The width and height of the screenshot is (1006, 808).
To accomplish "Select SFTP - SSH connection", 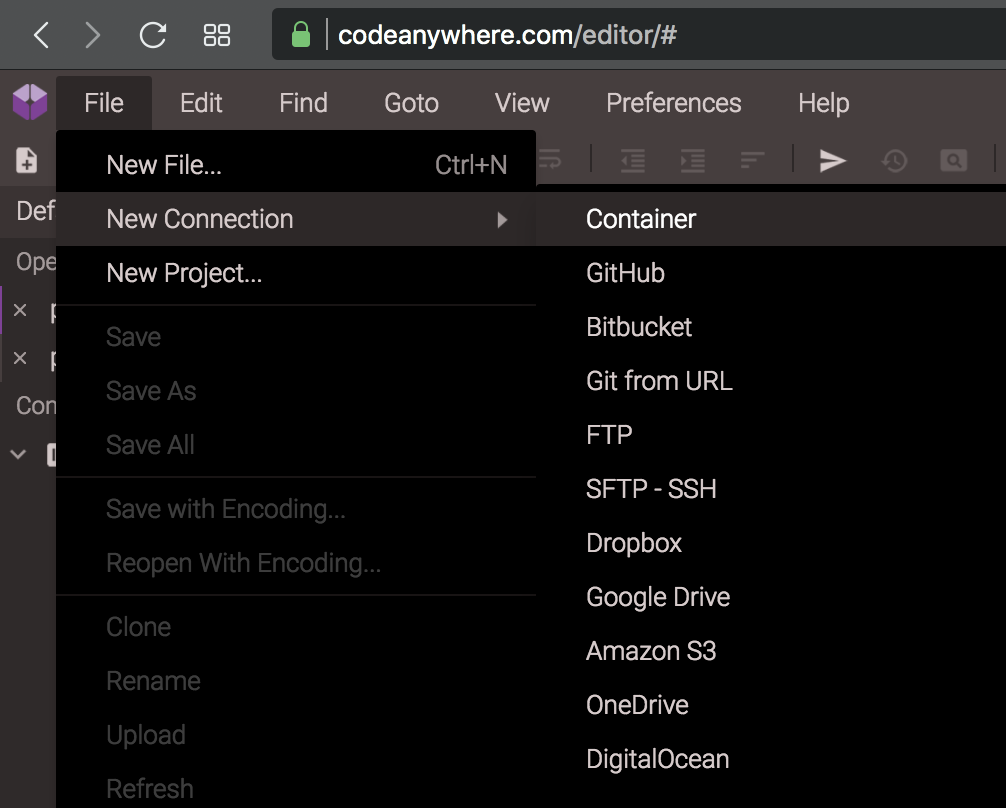I will 771,488.
